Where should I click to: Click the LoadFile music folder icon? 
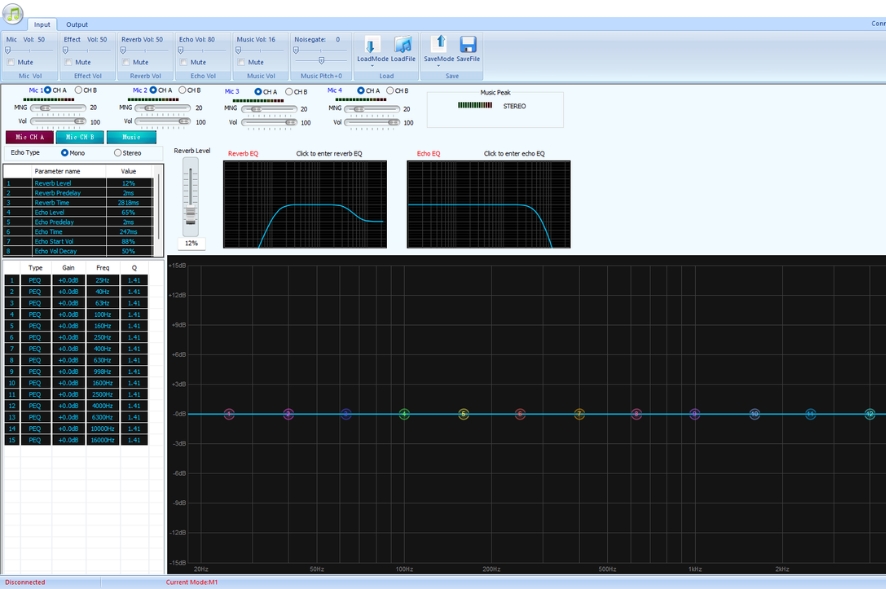coord(403,45)
